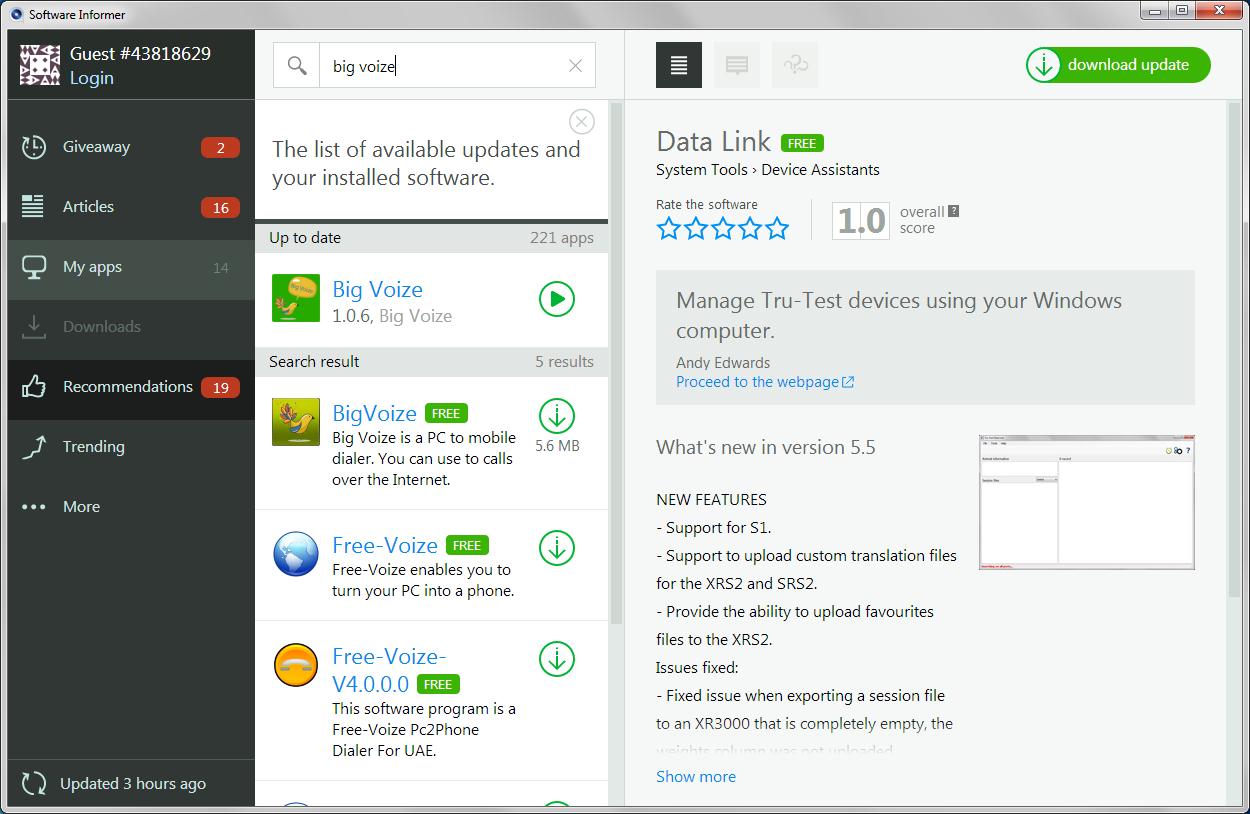Open the related apps tab icon
The width and height of the screenshot is (1250, 814).
[x=795, y=65]
